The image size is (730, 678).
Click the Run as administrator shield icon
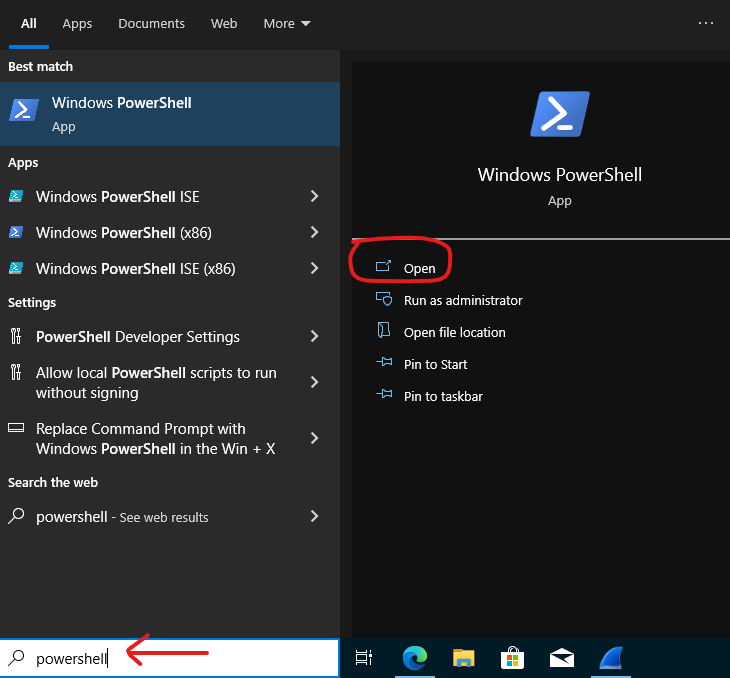pyautogui.click(x=384, y=298)
